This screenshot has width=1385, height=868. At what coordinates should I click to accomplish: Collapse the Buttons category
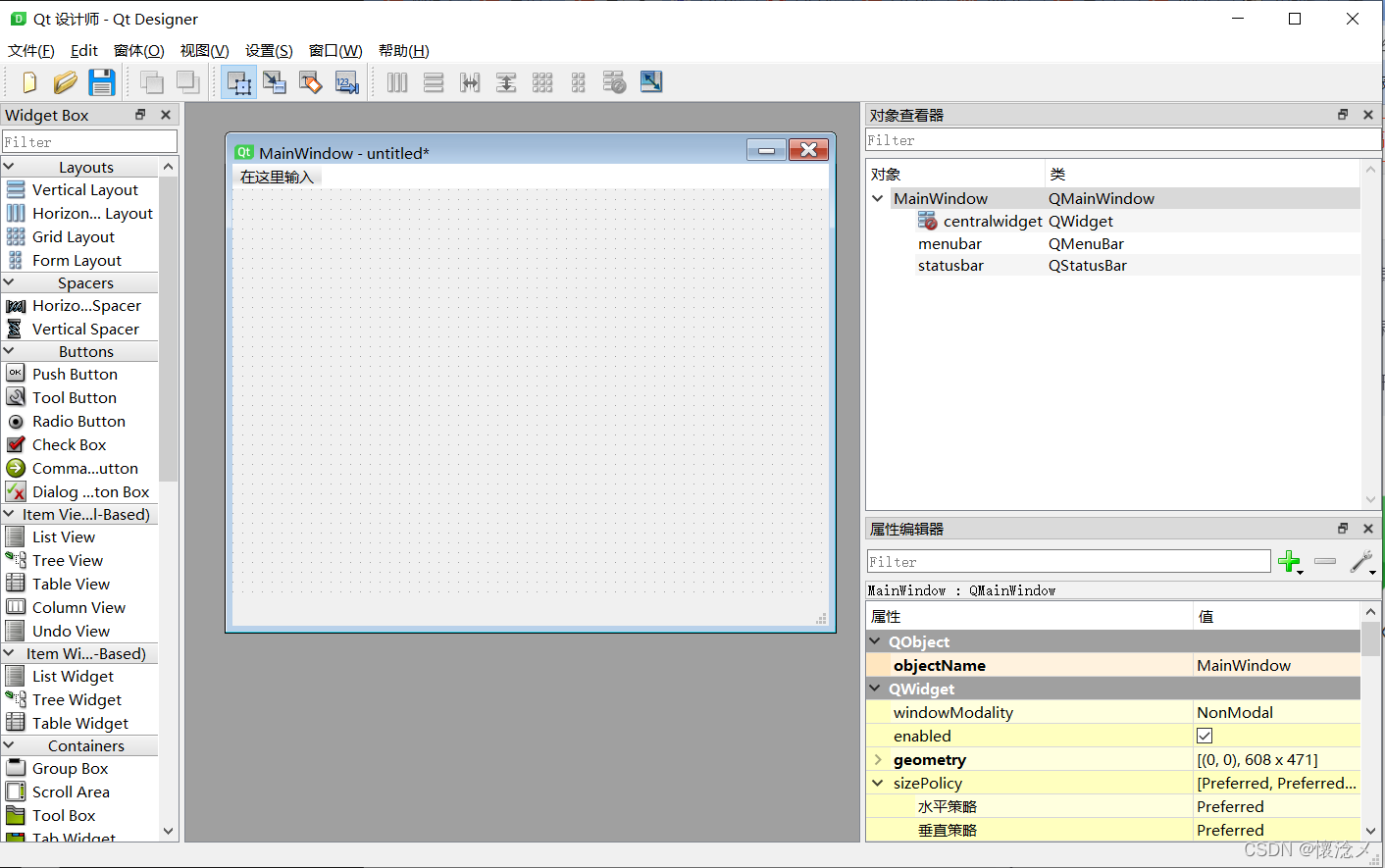tap(9, 351)
